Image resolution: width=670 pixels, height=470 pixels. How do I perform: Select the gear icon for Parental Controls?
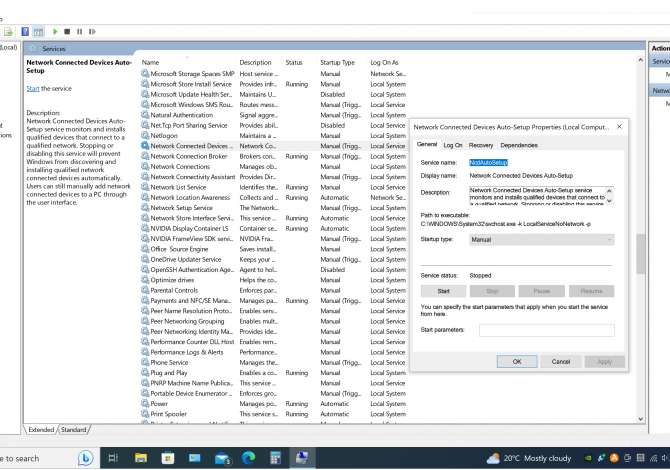click(145, 291)
